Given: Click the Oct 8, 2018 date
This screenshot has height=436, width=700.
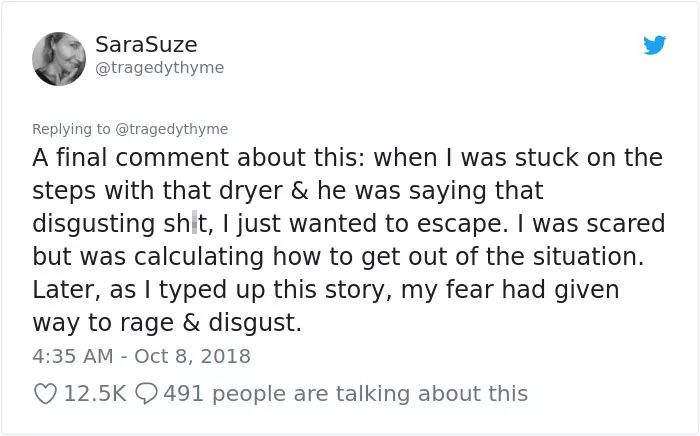Looking at the screenshot, I should click(x=192, y=356).
